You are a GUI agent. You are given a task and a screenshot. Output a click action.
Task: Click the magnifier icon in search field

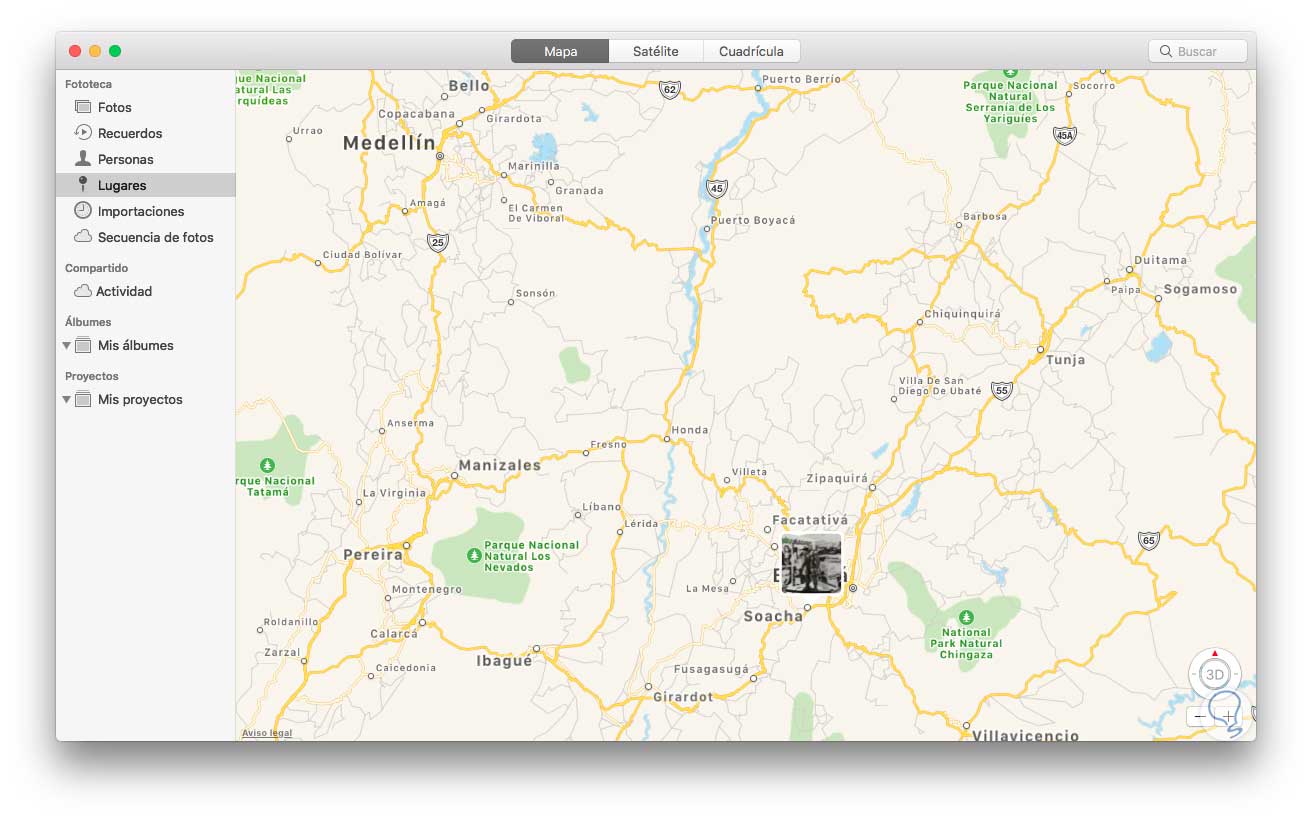click(x=1166, y=51)
